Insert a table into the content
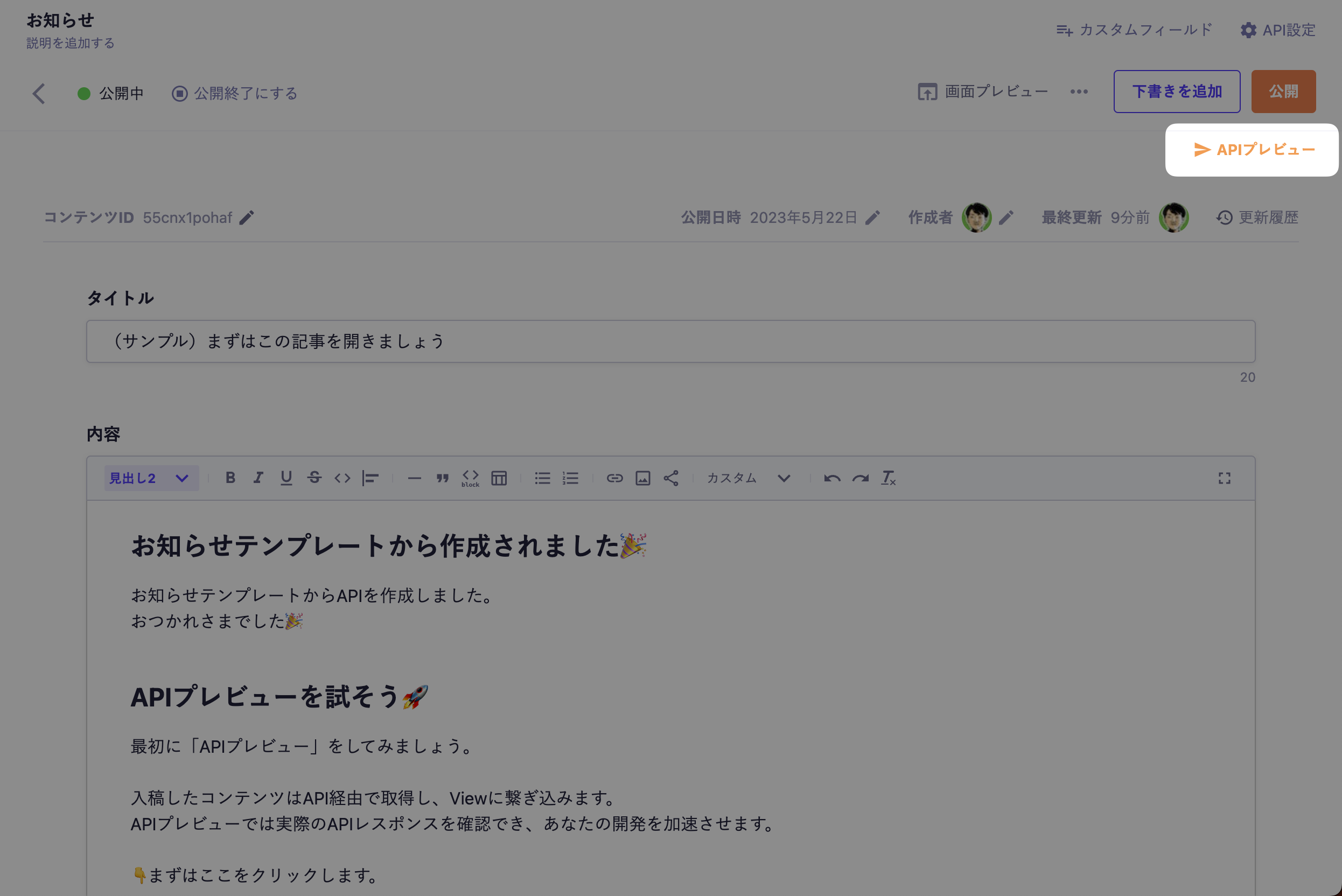Image resolution: width=1342 pixels, height=896 pixels. 498,478
